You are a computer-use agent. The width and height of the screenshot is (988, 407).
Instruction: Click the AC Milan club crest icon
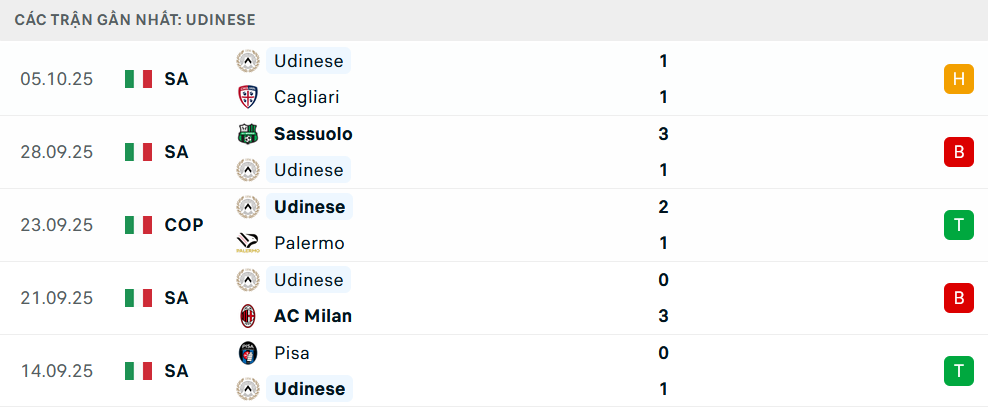coord(247,316)
